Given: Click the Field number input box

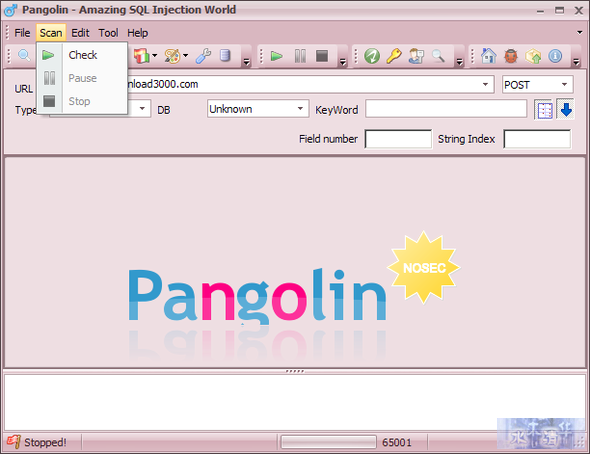Looking at the screenshot, I should click(x=398, y=139).
